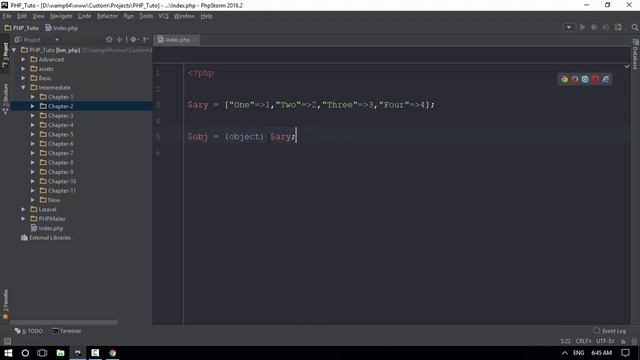This screenshot has width=640, height=360.
Task: Open the Database side panel
Action: pos(636,54)
